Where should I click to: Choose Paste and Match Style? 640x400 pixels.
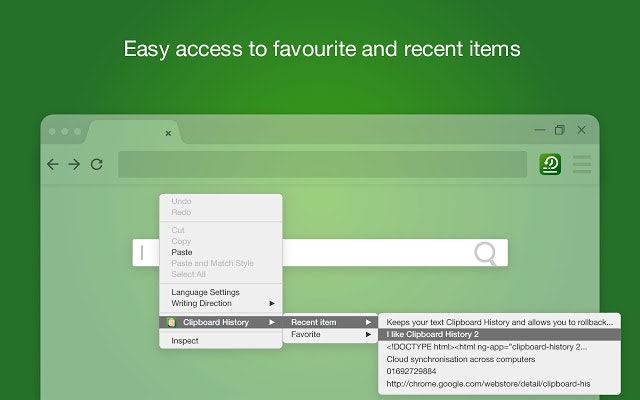click(213, 263)
